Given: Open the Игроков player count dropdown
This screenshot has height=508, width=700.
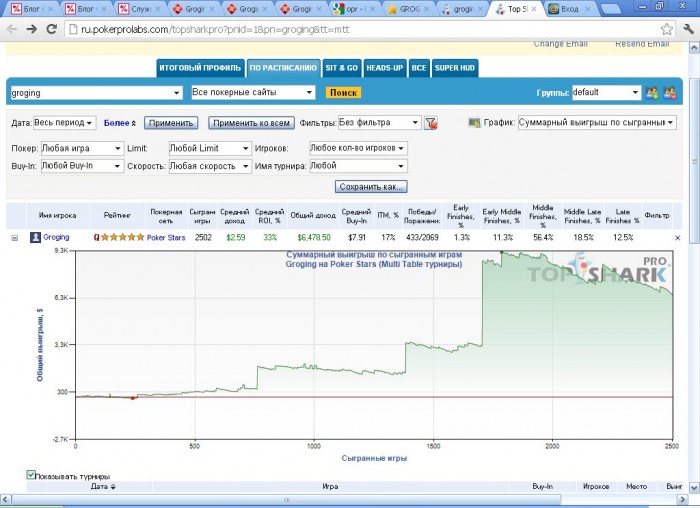Looking at the screenshot, I should pos(358,148).
